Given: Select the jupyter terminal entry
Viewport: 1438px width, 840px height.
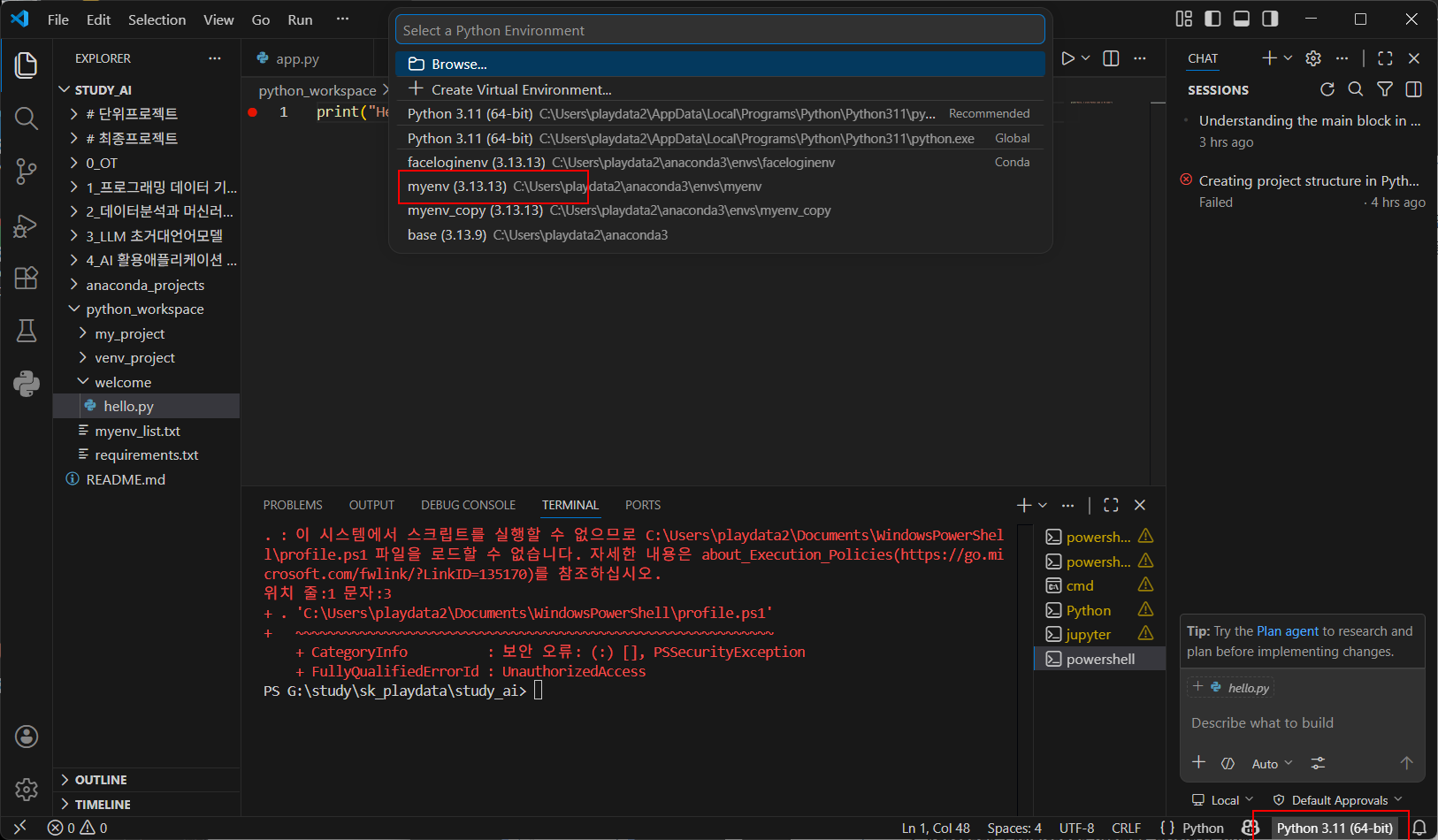Looking at the screenshot, I should 1099,634.
